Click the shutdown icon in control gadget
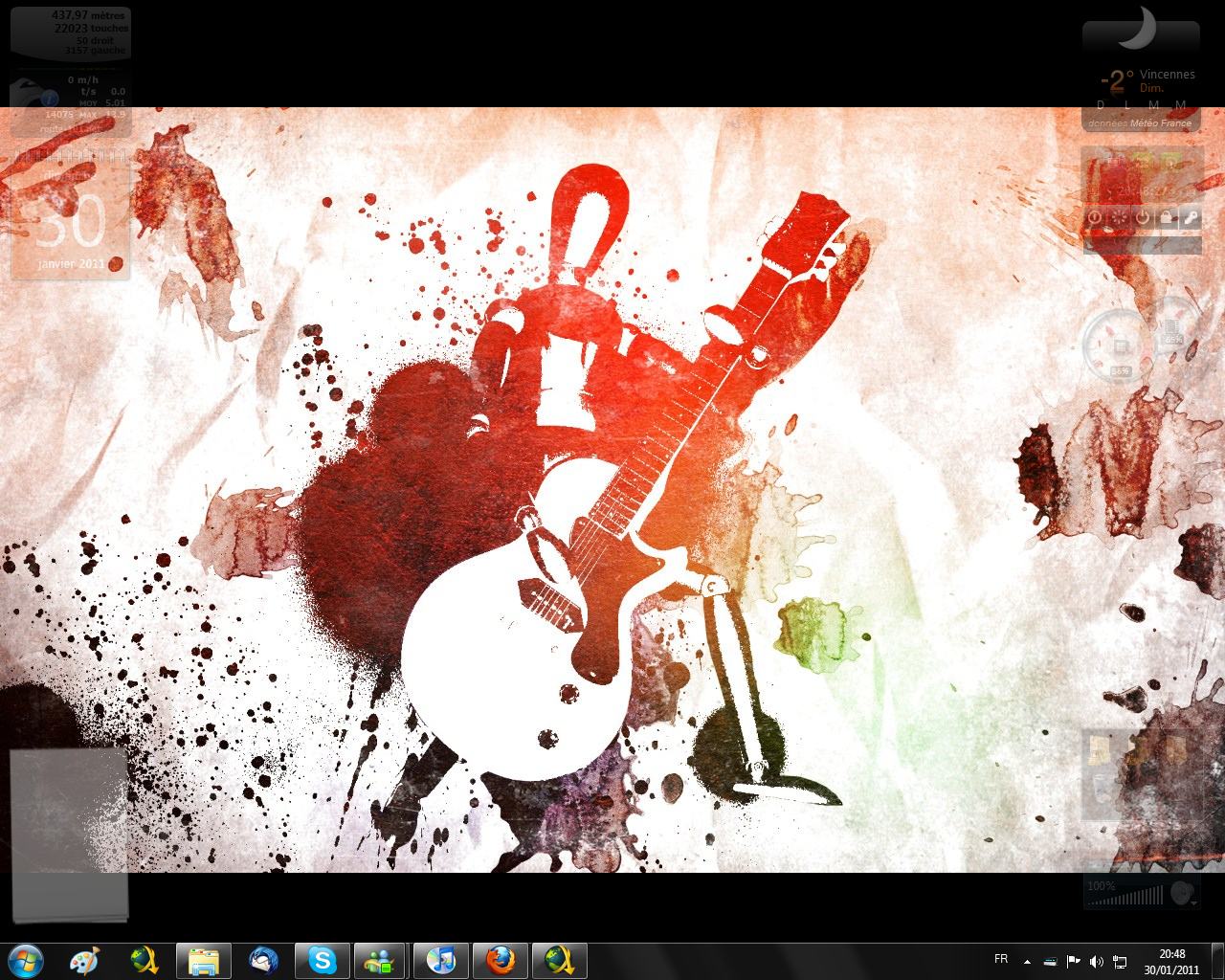The width and height of the screenshot is (1225, 980). point(1095,217)
